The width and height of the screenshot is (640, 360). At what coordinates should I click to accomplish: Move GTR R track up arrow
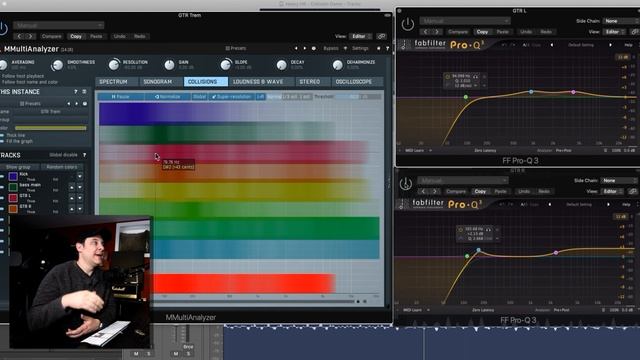tap(72, 209)
